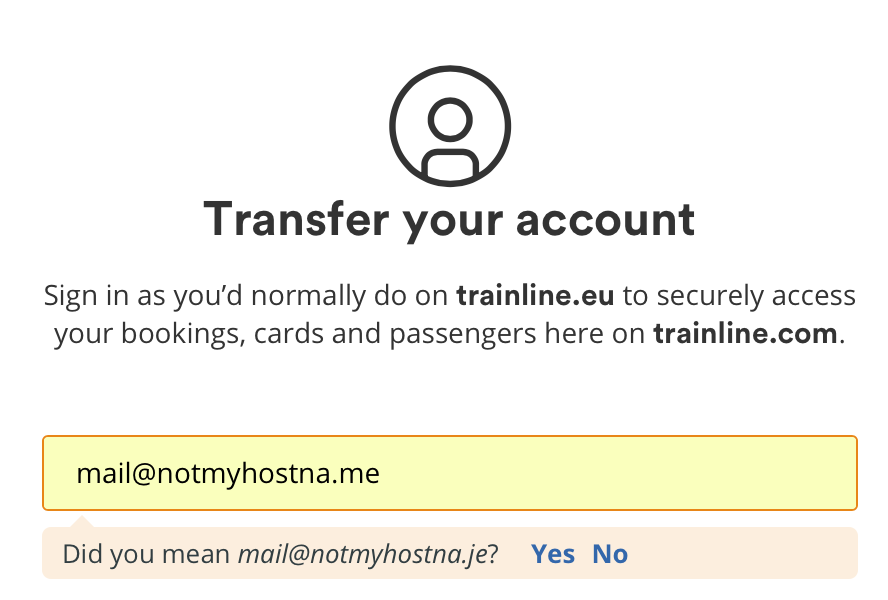This screenshot has width=888, height=600.
Task: Click the bold trainline.eu text
Action: [x=535, y=296]
